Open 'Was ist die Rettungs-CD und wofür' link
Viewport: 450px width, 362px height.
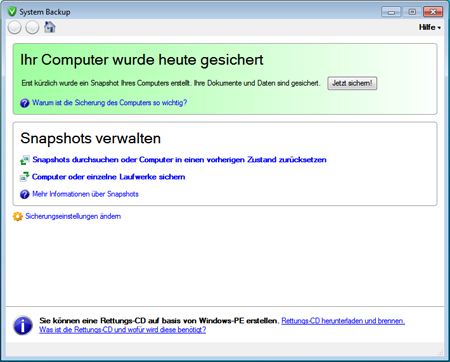[x=123, y=330]
